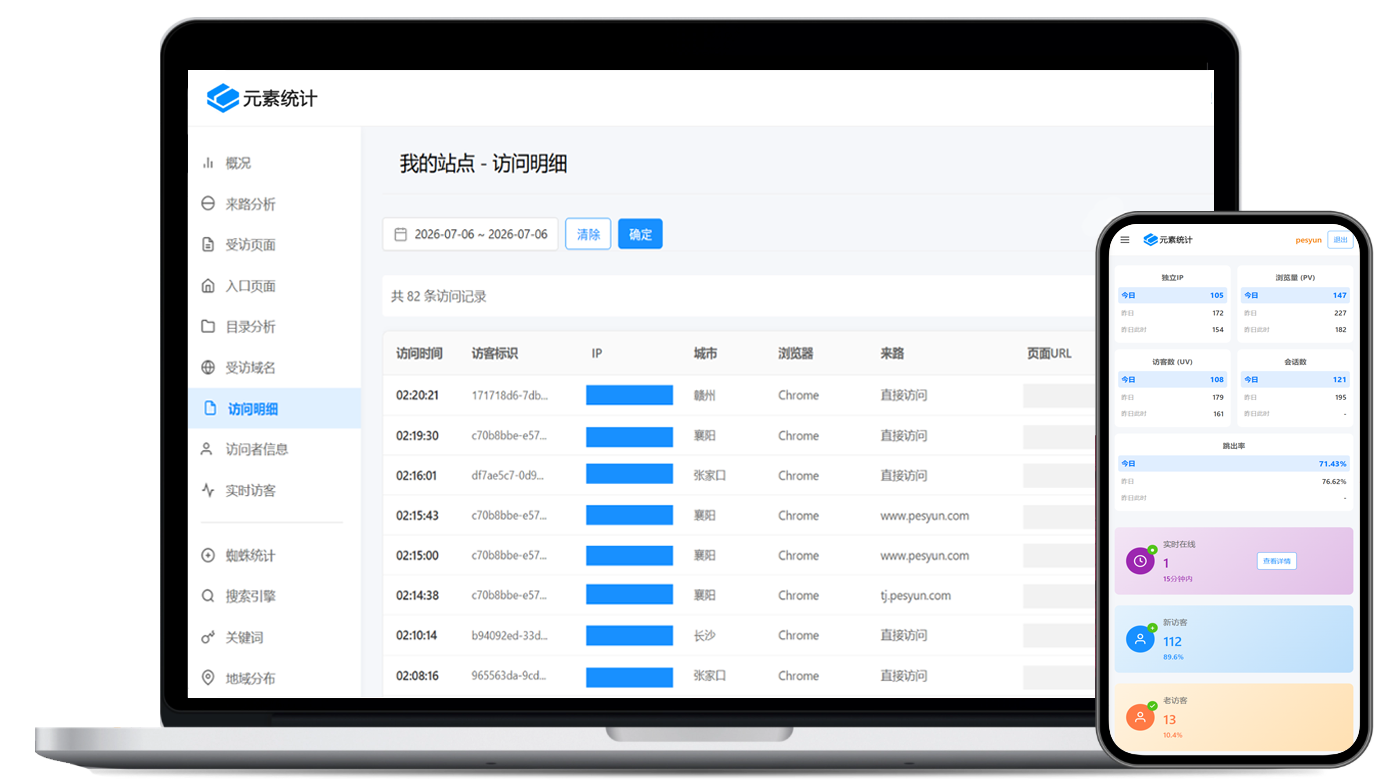Click the folder icon beside 目录分析
The width and height of the screenshot is (1390, 782).
click(208, 327)
